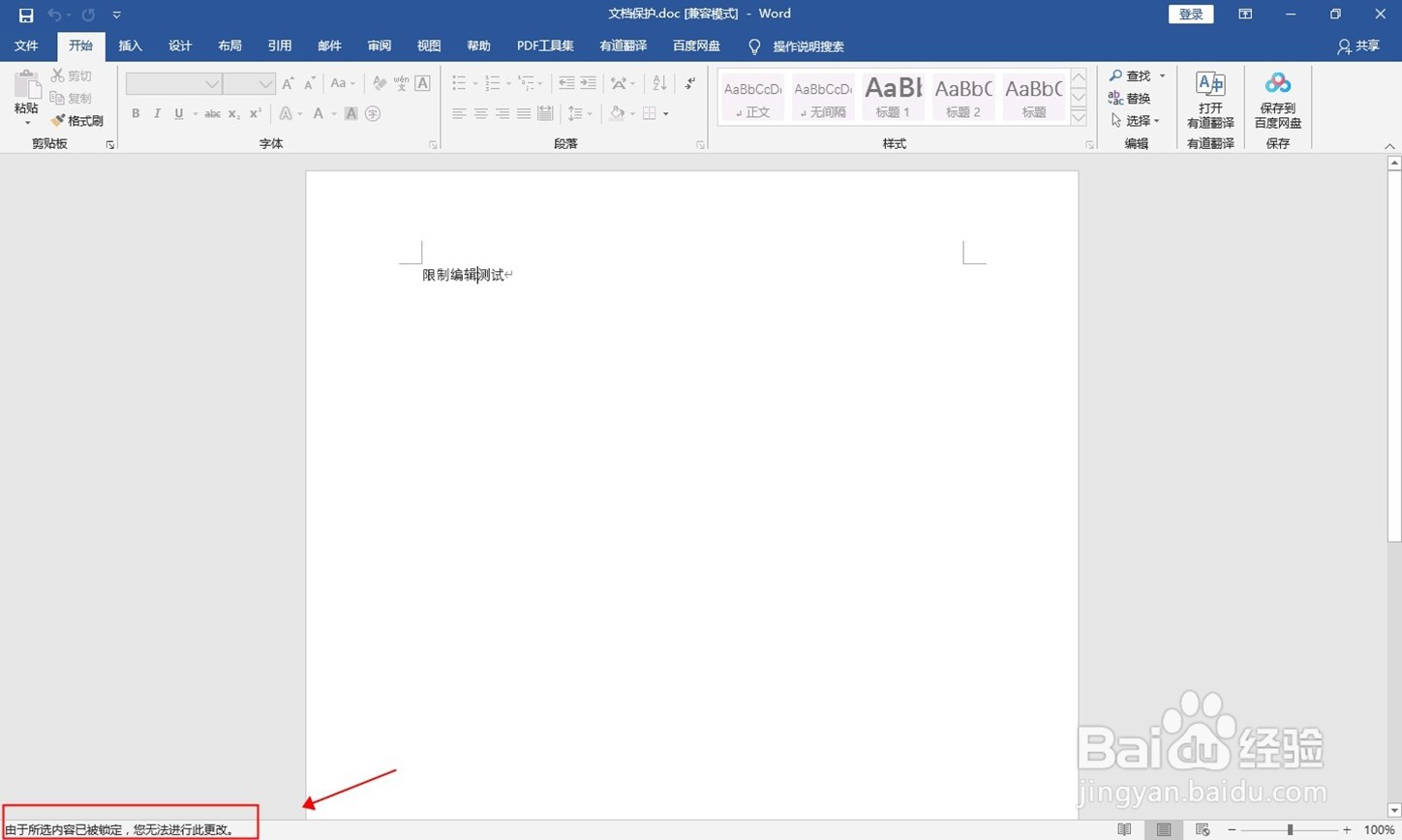Open the 文件 menu
Screen dimensions: 1402x840
[26, 45]
